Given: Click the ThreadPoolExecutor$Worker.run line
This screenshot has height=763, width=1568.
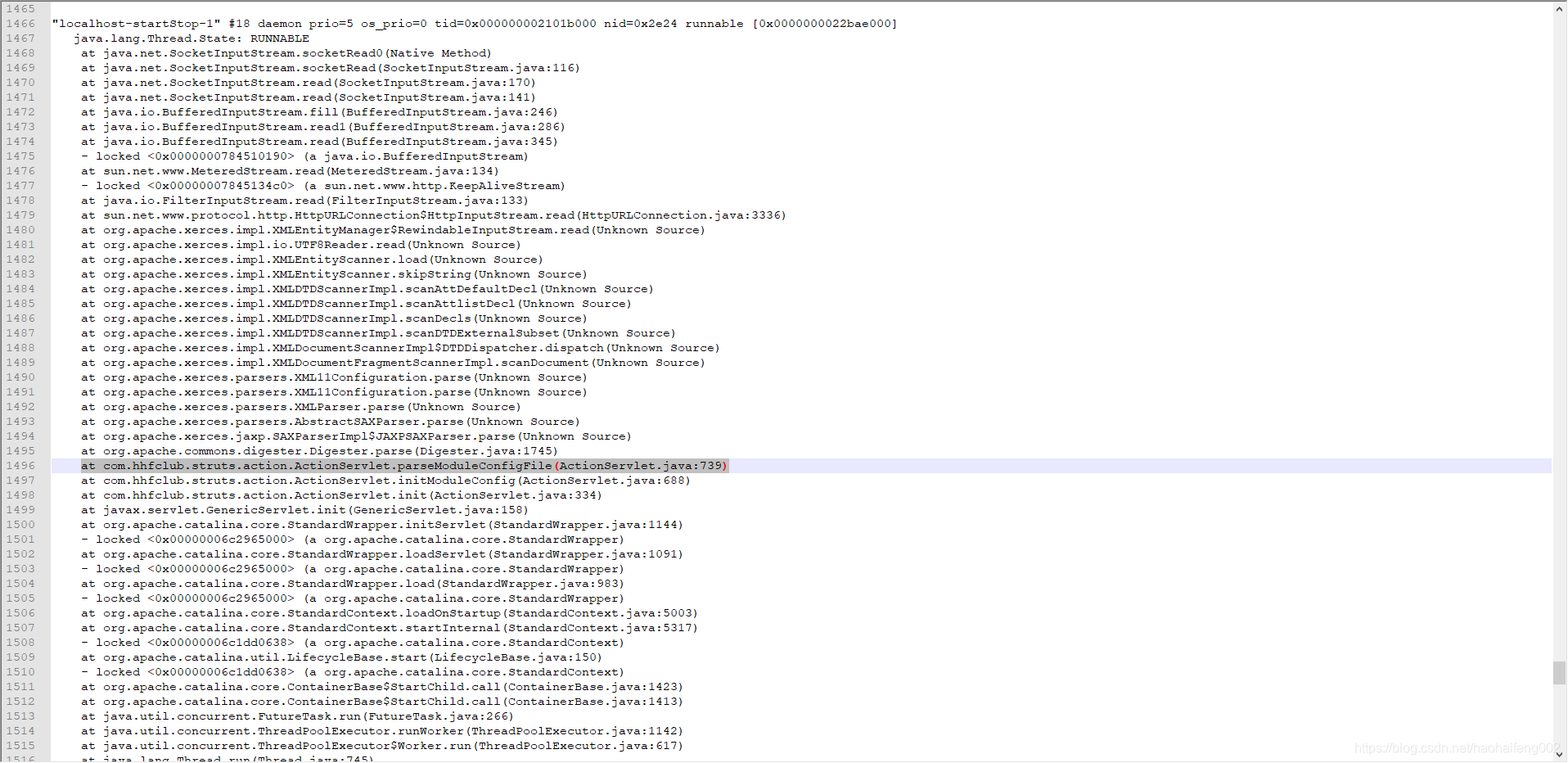Looking at the screenshot, I should pos(382,746).
